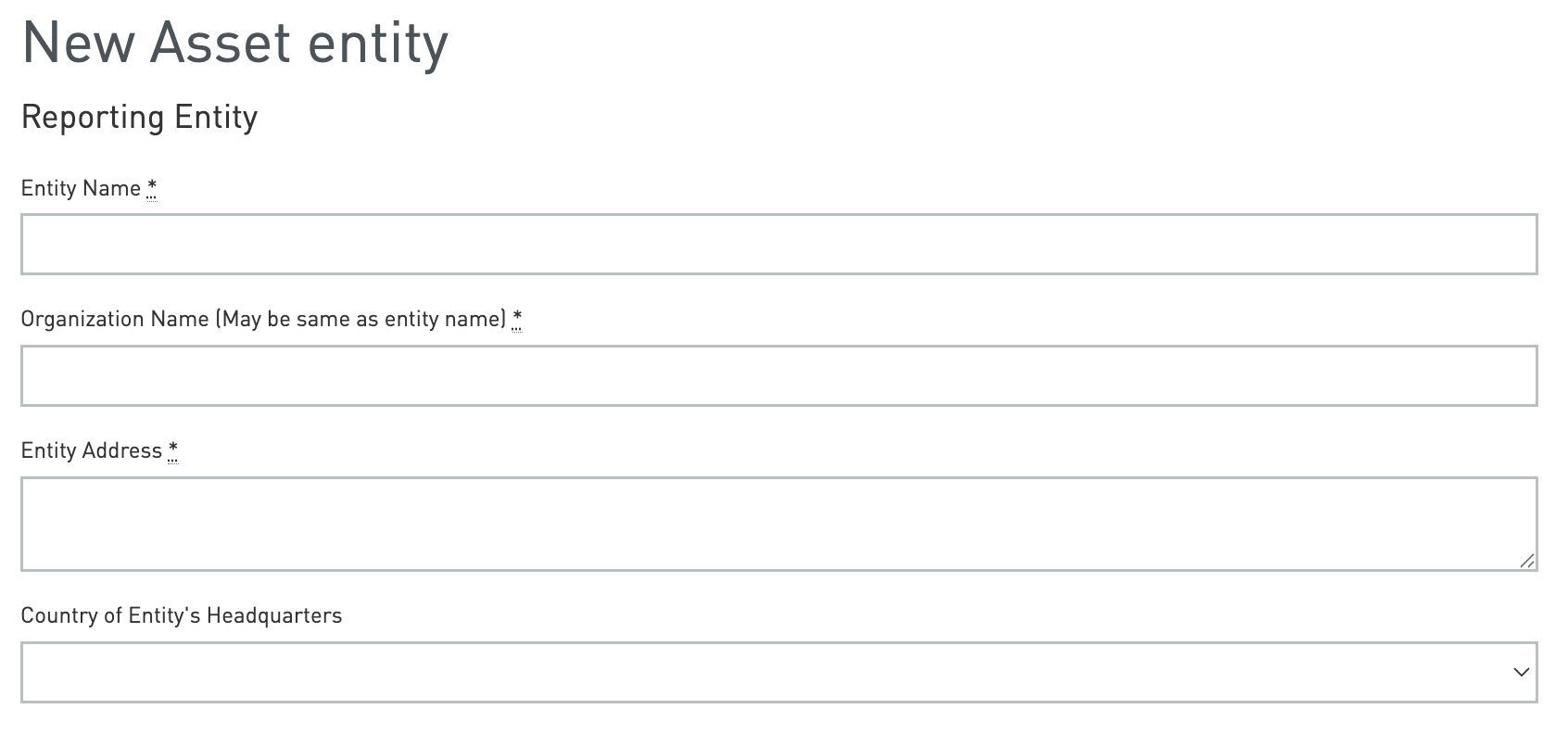
Task: Open Country of Entity's Headquarters dropdown
Action: [778, 672]
